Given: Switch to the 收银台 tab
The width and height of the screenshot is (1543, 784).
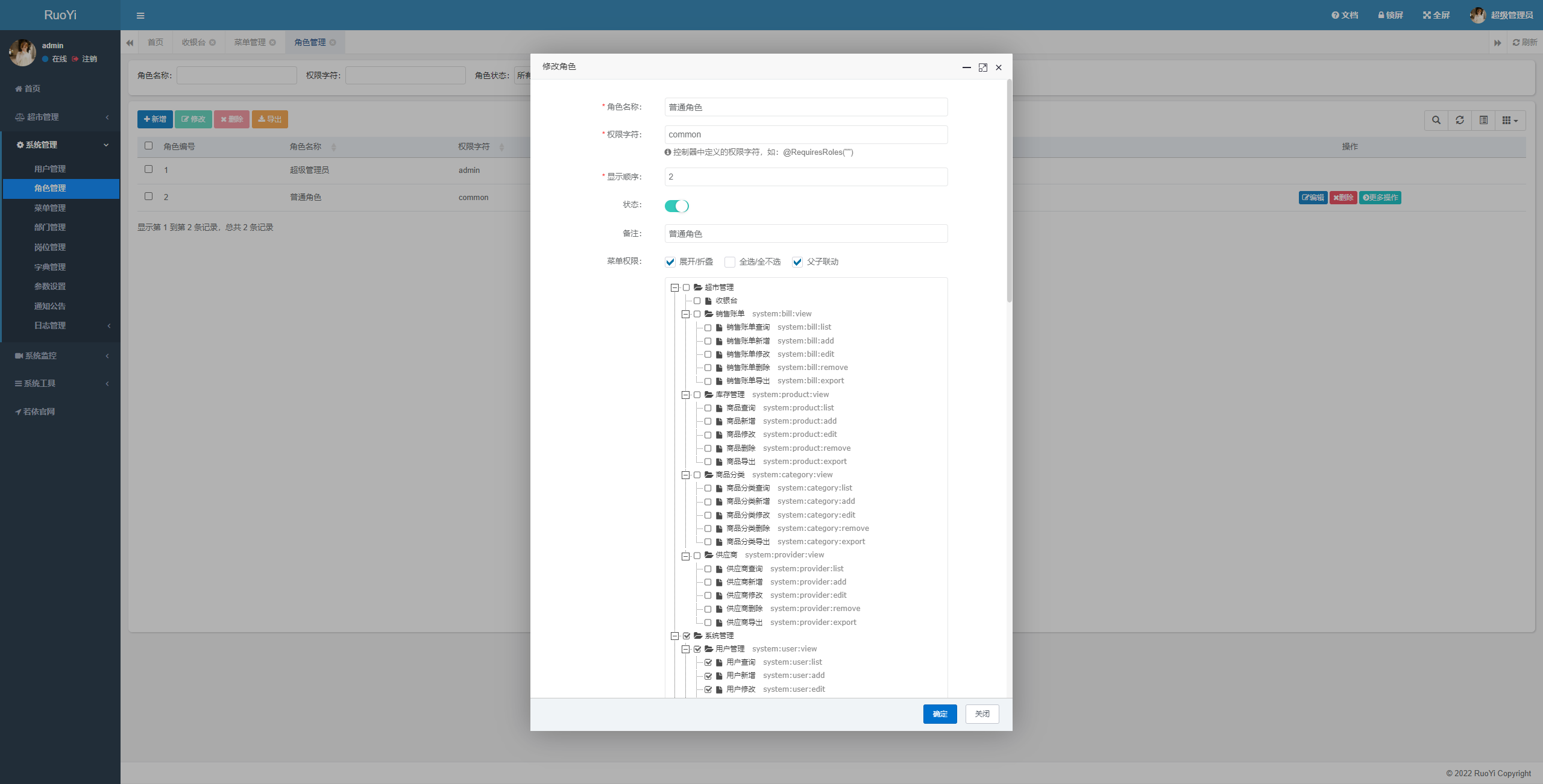Looking at the screenshot, I should click(x=194, y=42).
